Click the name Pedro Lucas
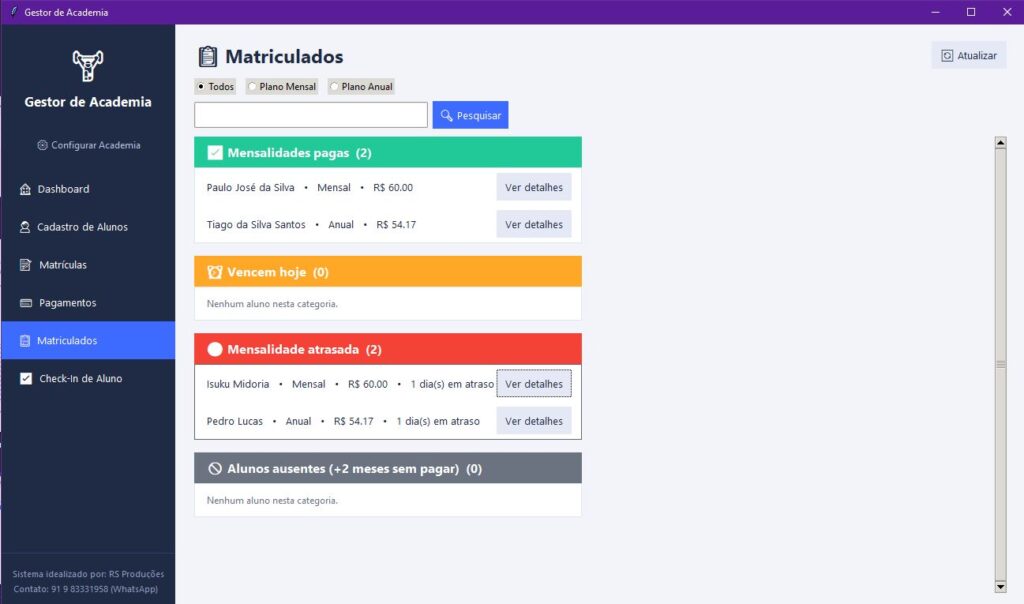Screen dimensions: 1024x604 click(x=234, y=421)
